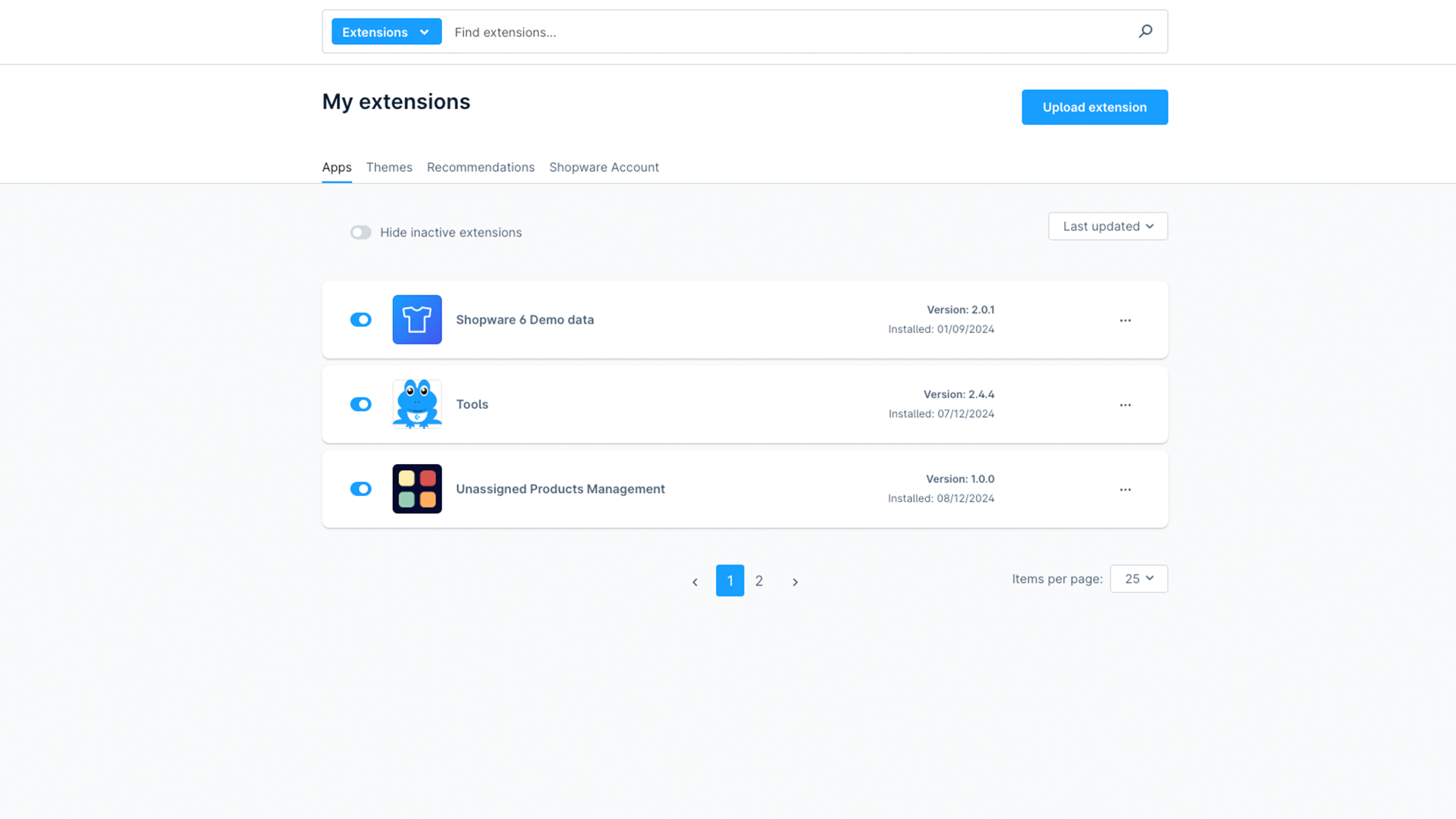
Task: Click the Unassigned Products Management grid icon
Action: point(417,489)
